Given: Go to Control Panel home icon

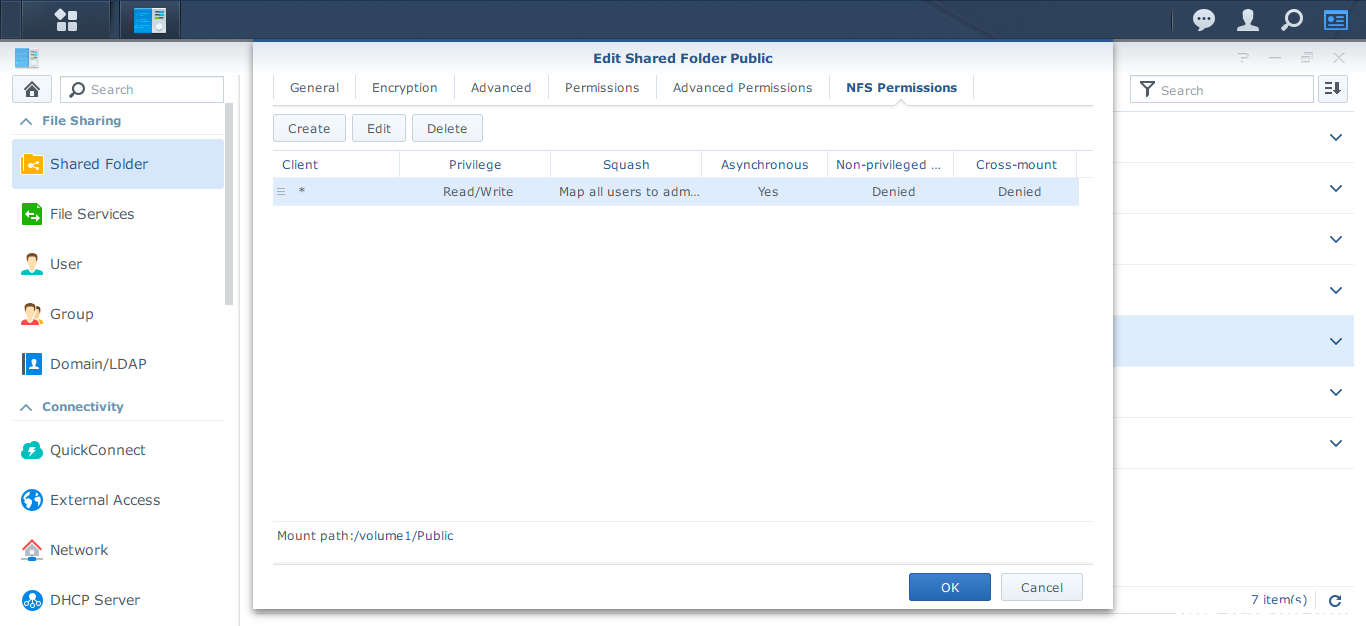Looking at the screenshot, I should point(32,89).
